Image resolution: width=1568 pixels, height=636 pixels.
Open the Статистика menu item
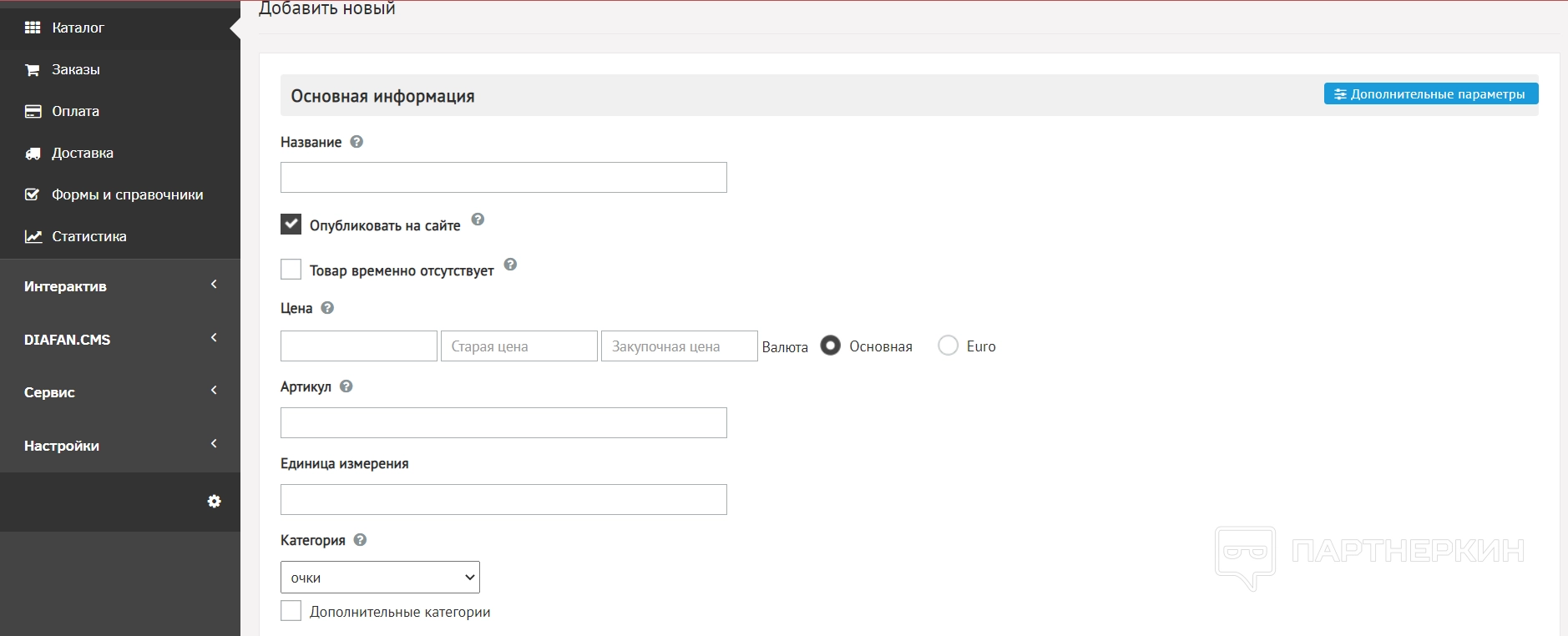pos(89,237)
